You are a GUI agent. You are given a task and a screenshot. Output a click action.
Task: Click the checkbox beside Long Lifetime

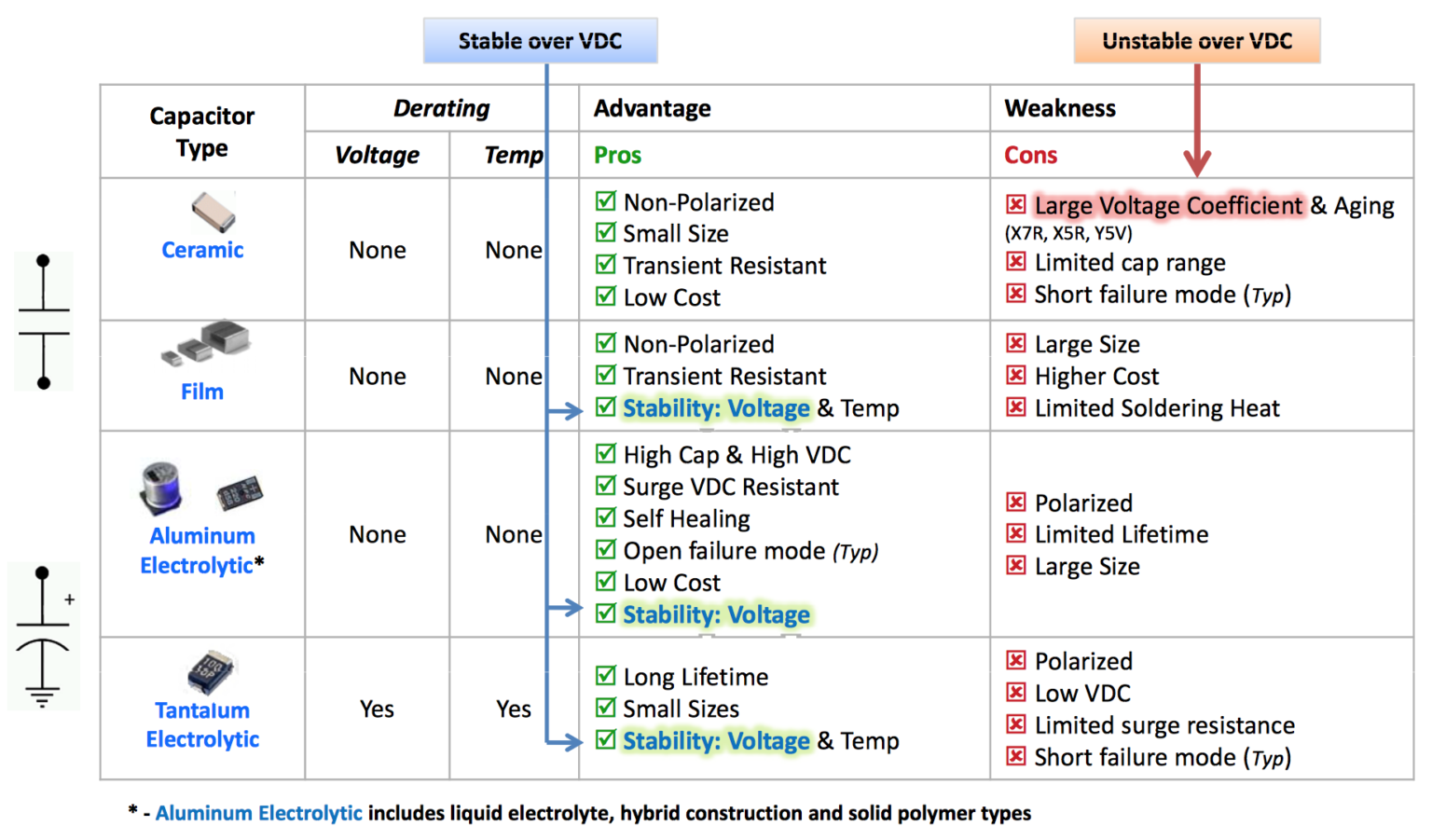coord(606,676)
